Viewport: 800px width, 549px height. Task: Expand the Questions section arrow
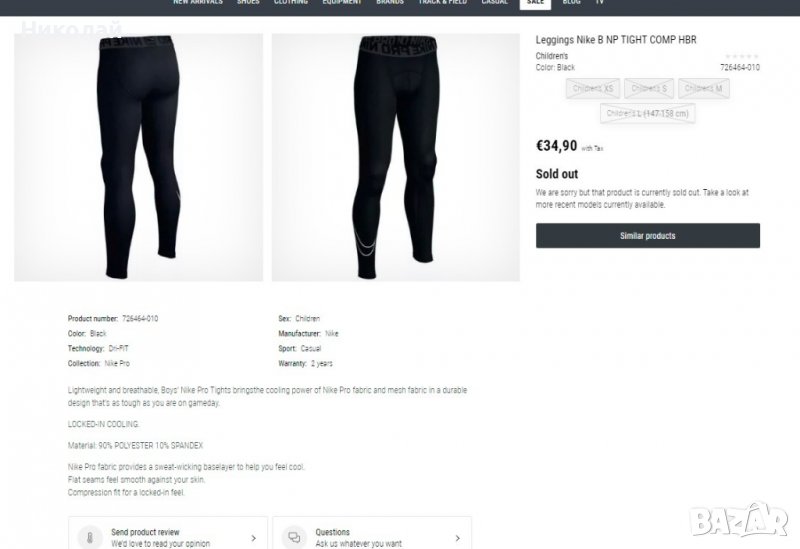click(458, 538)
